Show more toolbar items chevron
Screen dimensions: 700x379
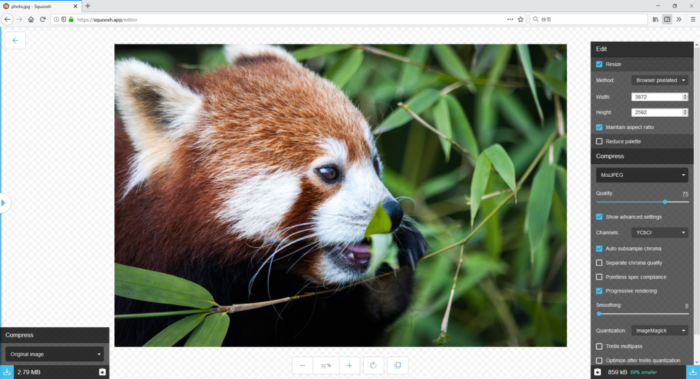pyautogui.click(x=679, y=20)
